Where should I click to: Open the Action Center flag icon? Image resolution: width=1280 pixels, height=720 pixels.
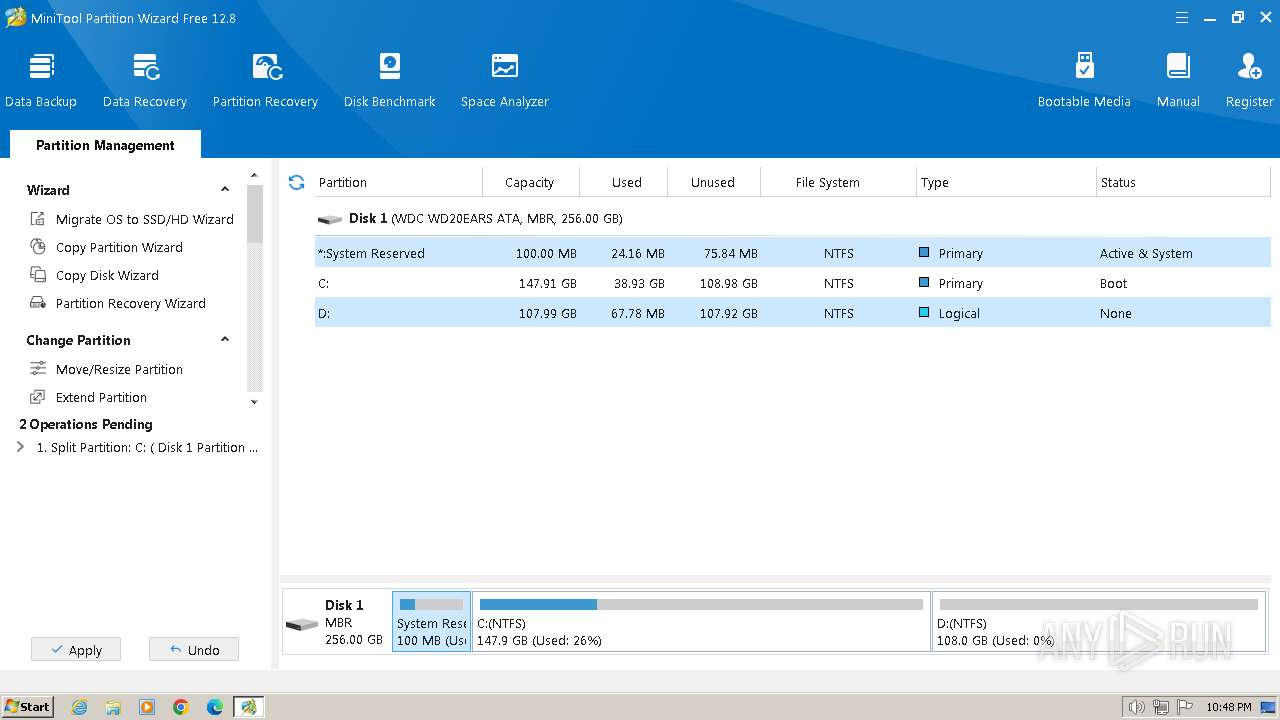pyautogui.click(x=1185, y=707)
